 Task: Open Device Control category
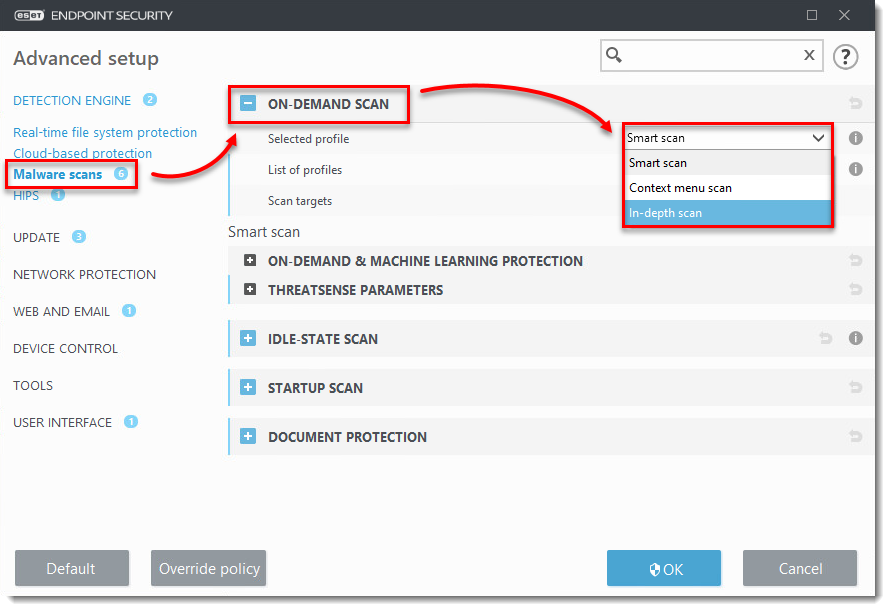click(65, 349)
